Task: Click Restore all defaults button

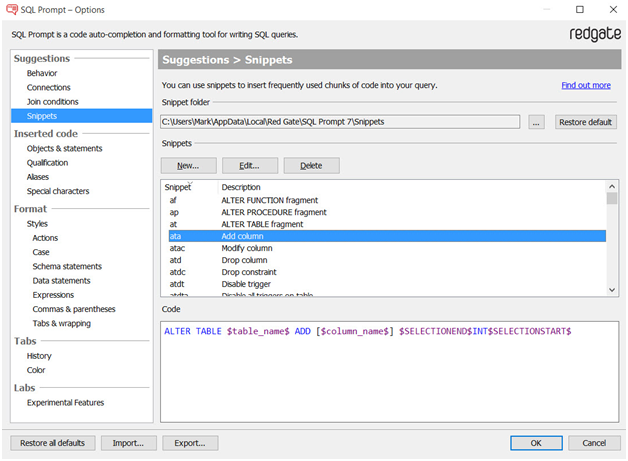Action: click(52, 443)
